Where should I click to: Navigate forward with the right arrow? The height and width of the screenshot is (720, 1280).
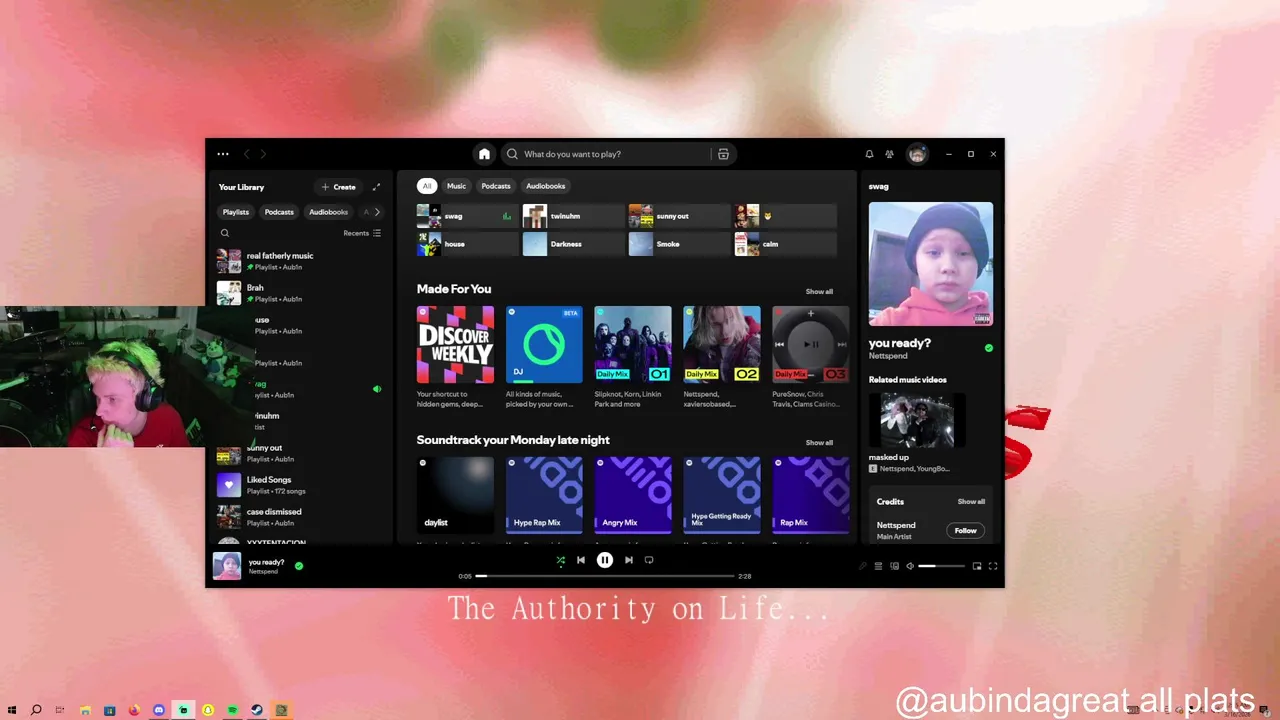pyautogui.click(x=263, y=154)
